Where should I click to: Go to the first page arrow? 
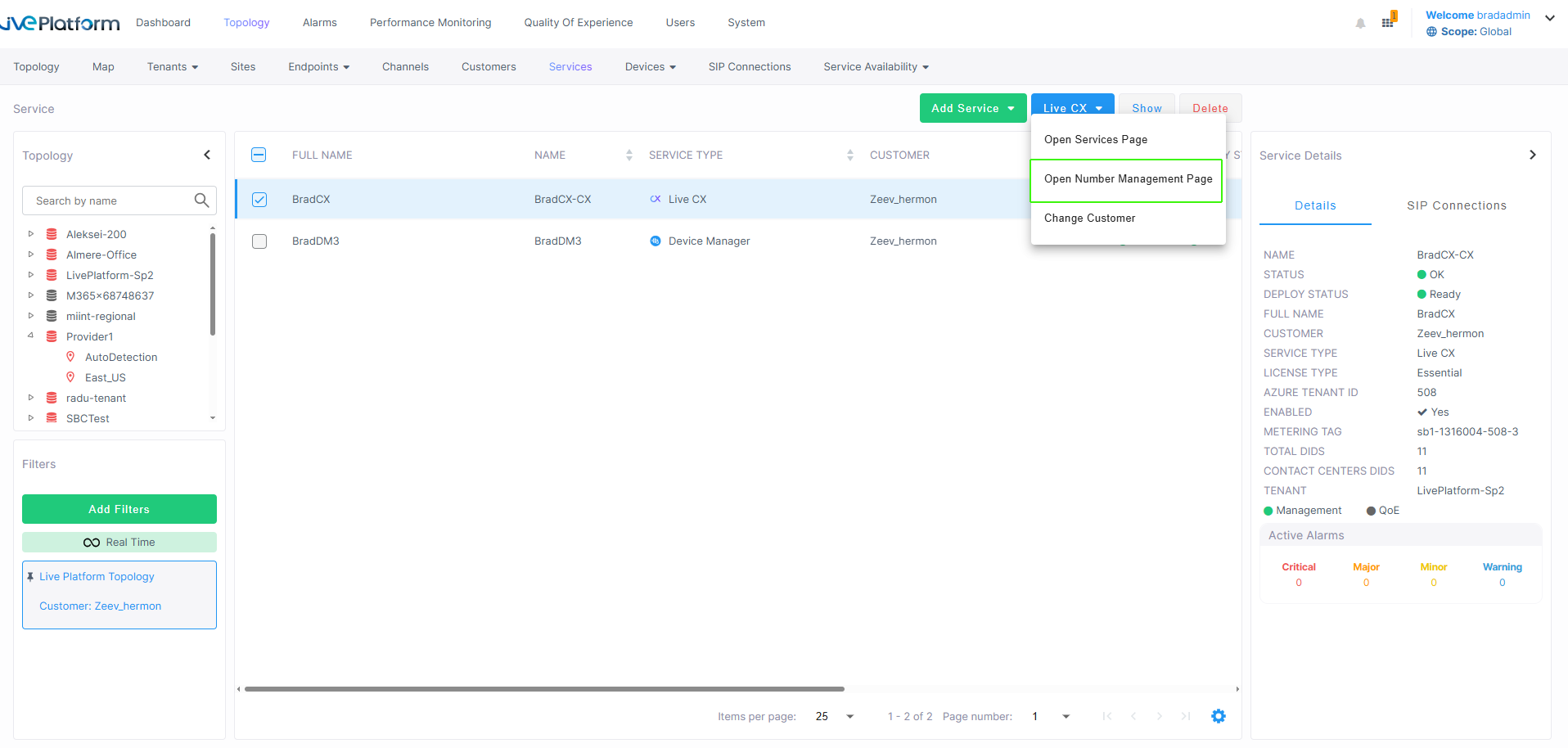[x=1107, y=716]
